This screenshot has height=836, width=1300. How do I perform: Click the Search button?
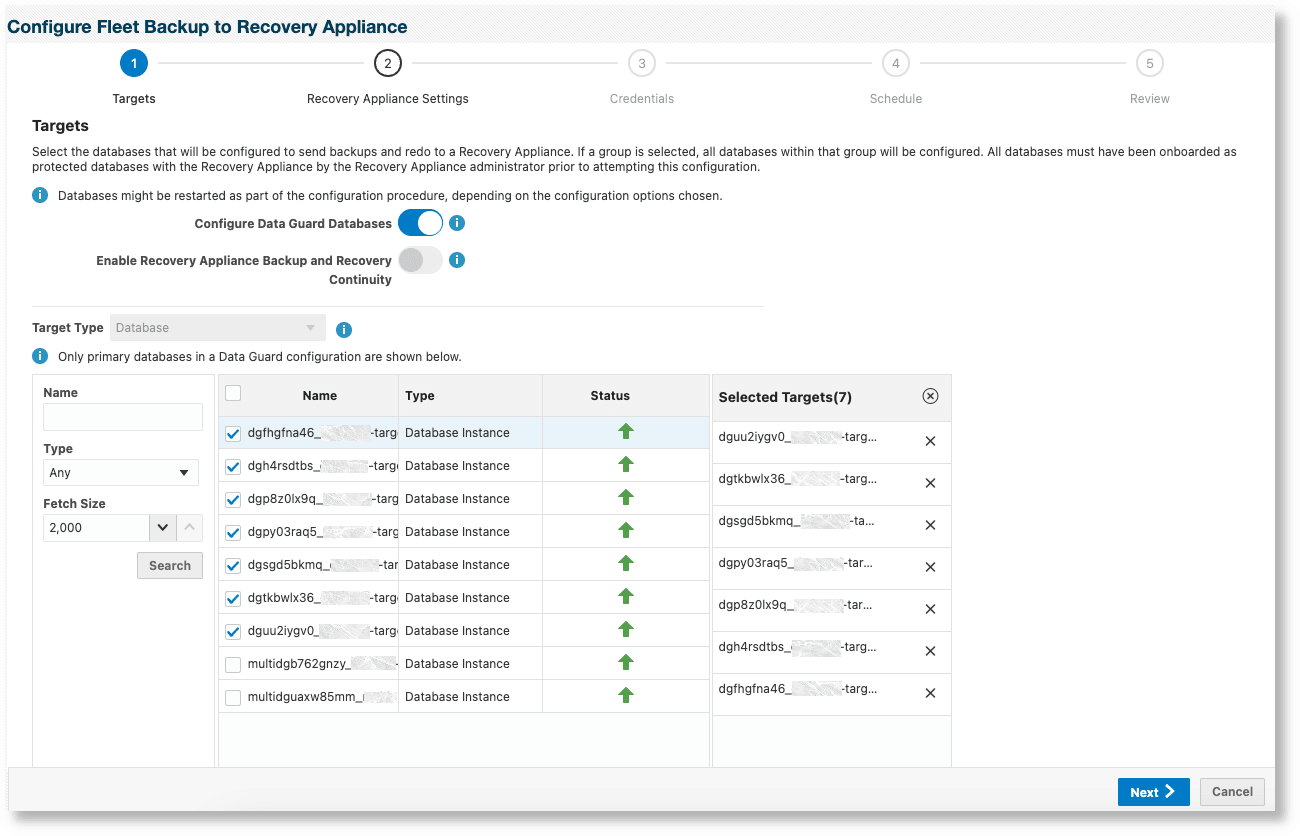pos(170,565)
